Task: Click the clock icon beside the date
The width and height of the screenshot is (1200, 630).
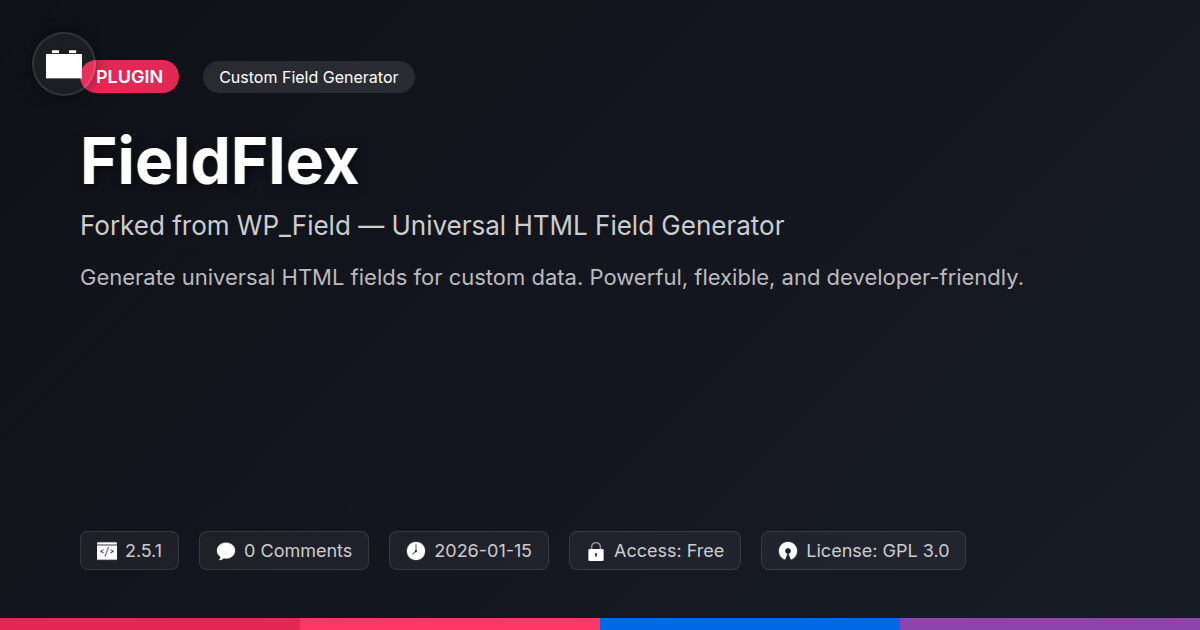Action: click(x=416, y=551)
